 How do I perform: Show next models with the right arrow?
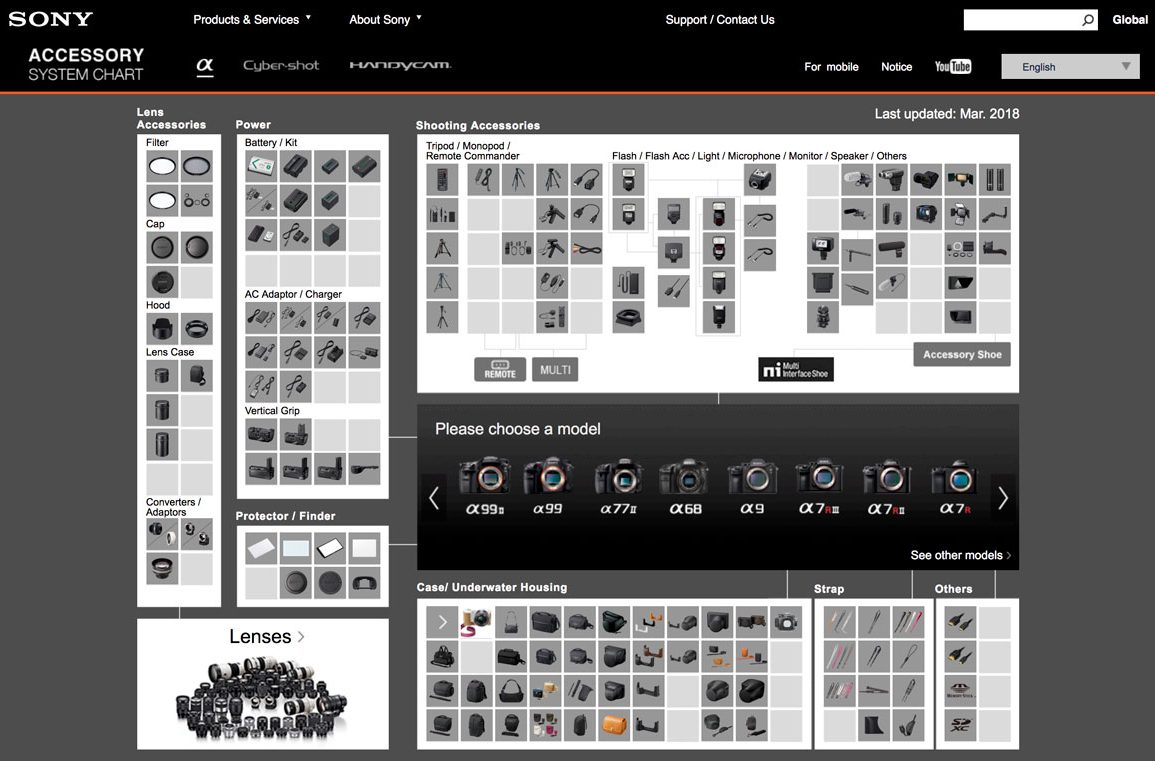click(1003, 498)
